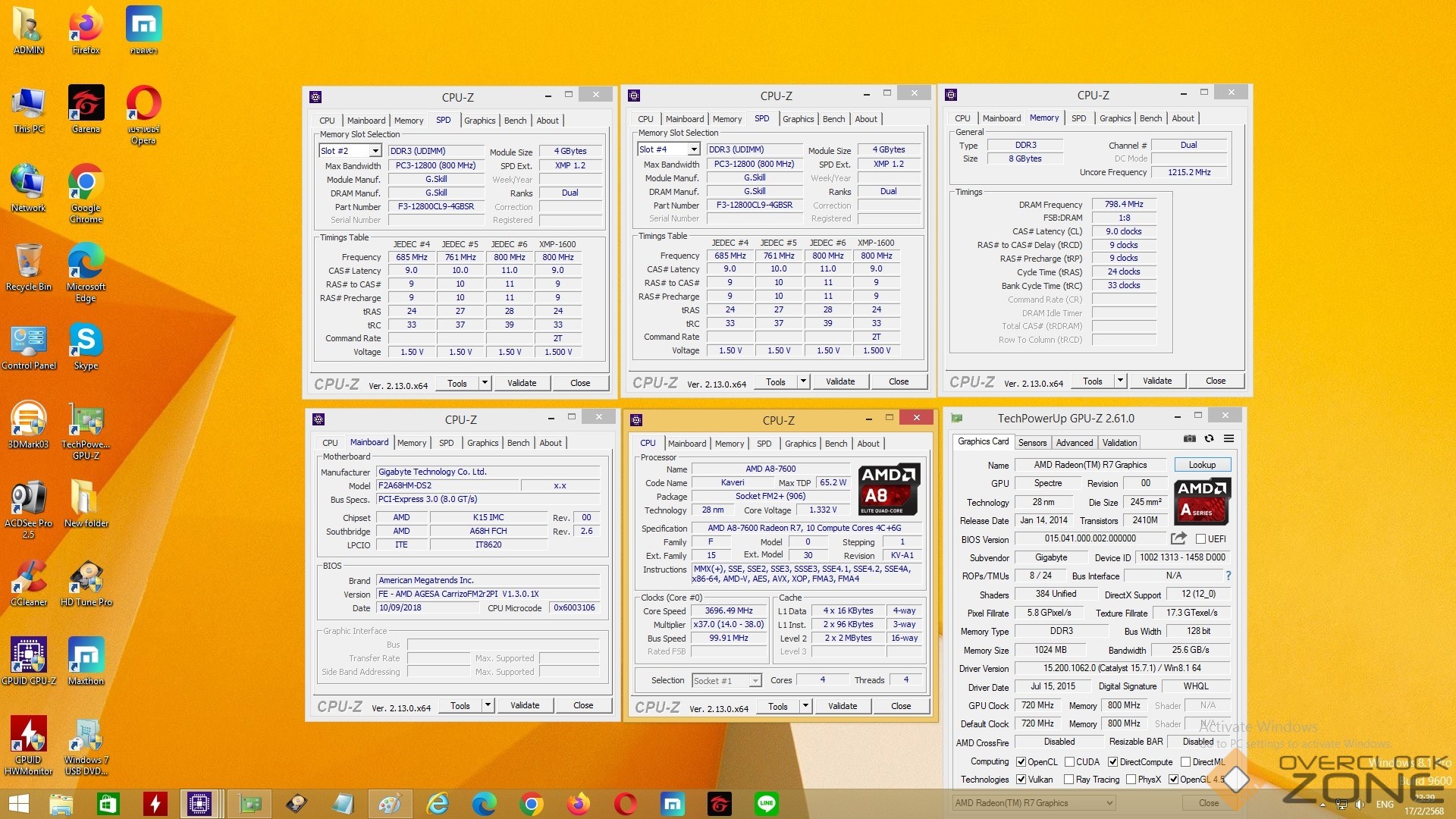Click the Core Speed 3696.49 MHz value
The height and width of the screenshot is (819, 1456).
pos(728,610)
